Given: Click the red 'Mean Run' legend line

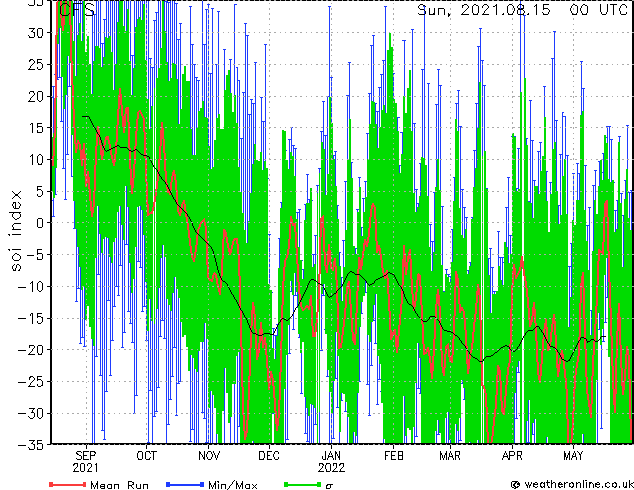Looking at the screenshot, I should (x=68, y=484).
